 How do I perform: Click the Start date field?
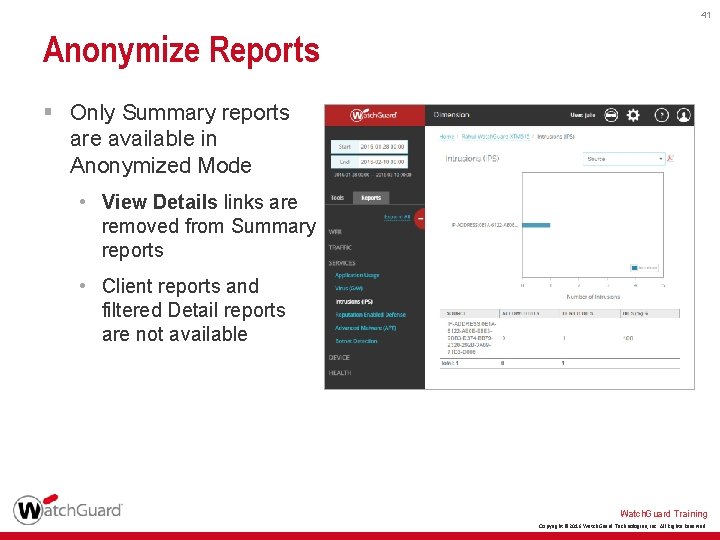pyautogui.click(x=369, y=147)
